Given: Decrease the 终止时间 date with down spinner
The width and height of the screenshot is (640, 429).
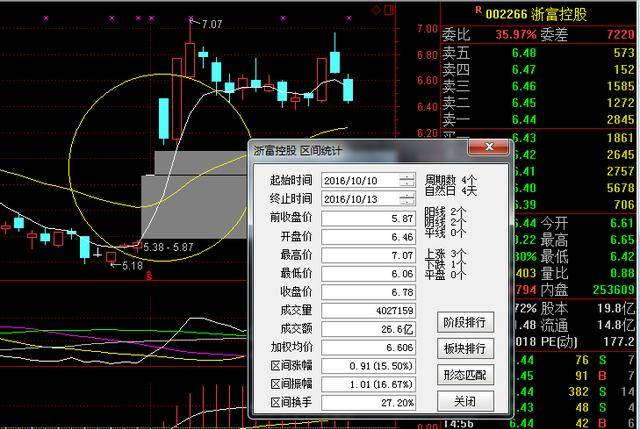Looking at the screenshot, I should [x=407, y=202].
